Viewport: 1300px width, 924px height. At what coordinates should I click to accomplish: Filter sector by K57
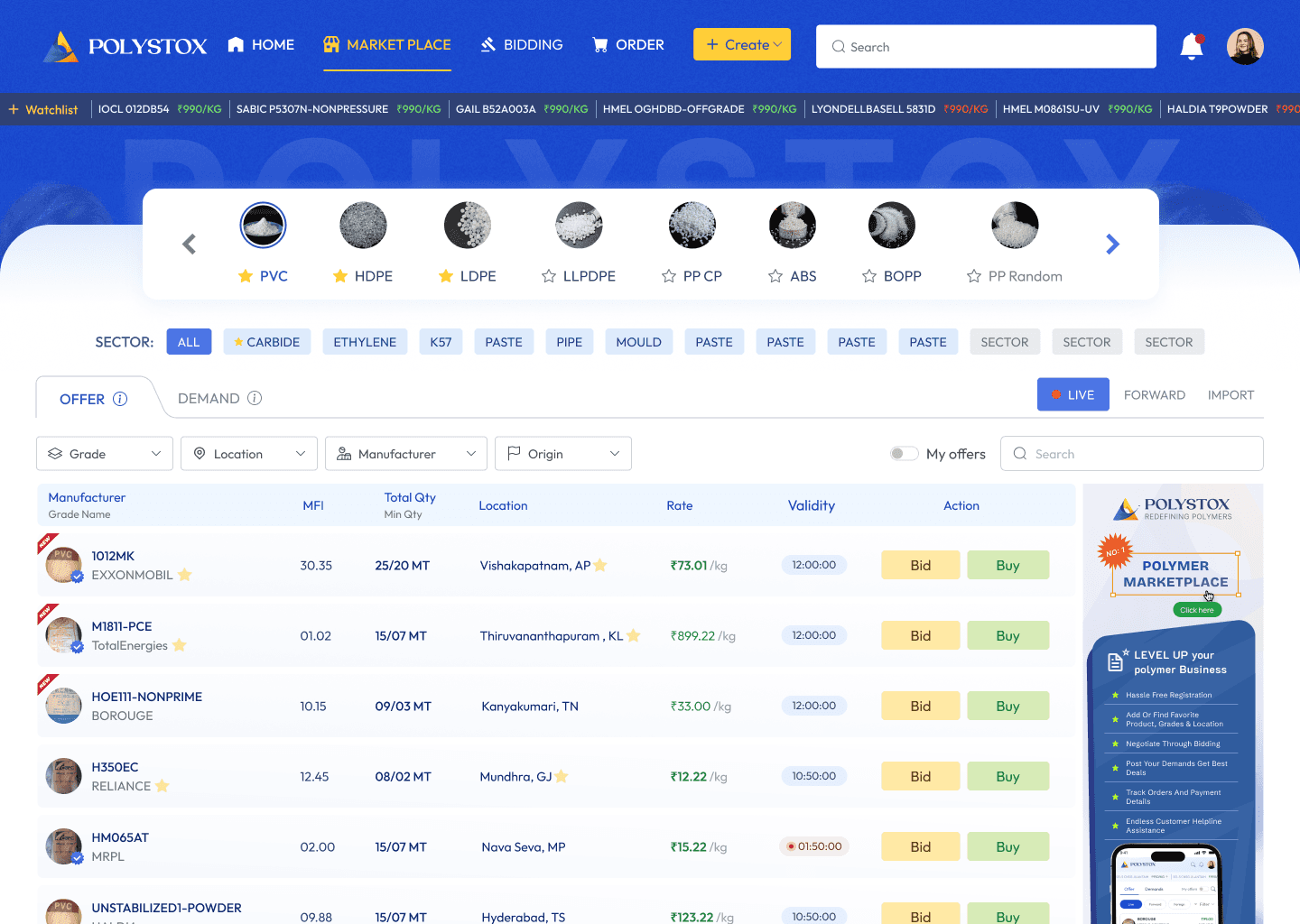click(x=441, y=342)
